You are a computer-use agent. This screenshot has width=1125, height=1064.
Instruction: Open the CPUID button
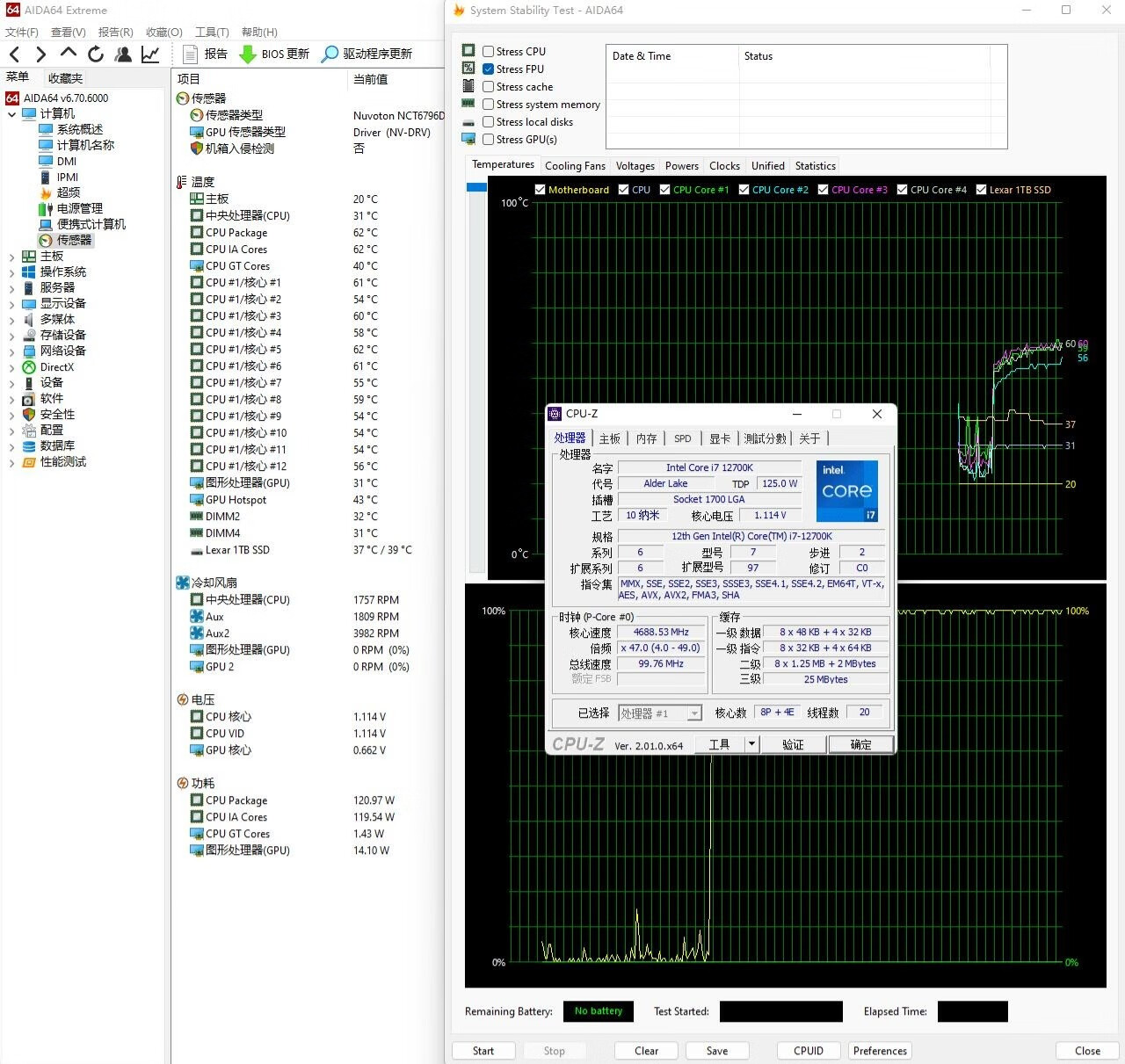pyautogui.click(x=809, y=1051)
